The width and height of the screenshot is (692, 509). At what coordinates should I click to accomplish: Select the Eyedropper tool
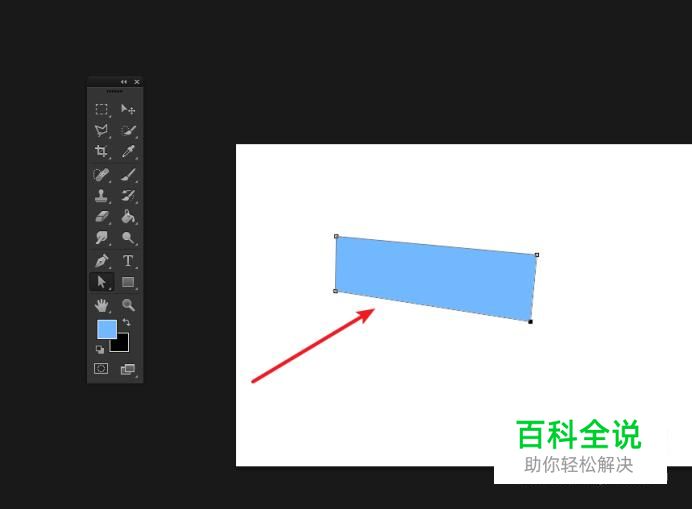click(x=128, y=151)
